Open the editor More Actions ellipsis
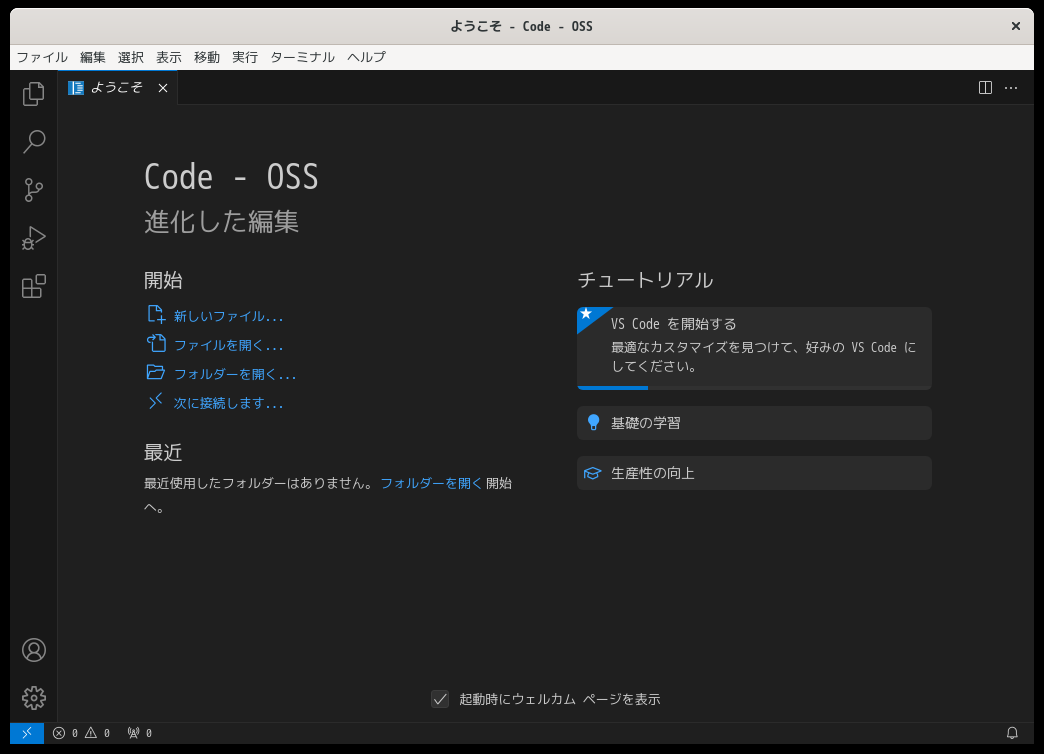This screenshot has height=754, width=1044. pos(1011,88)
